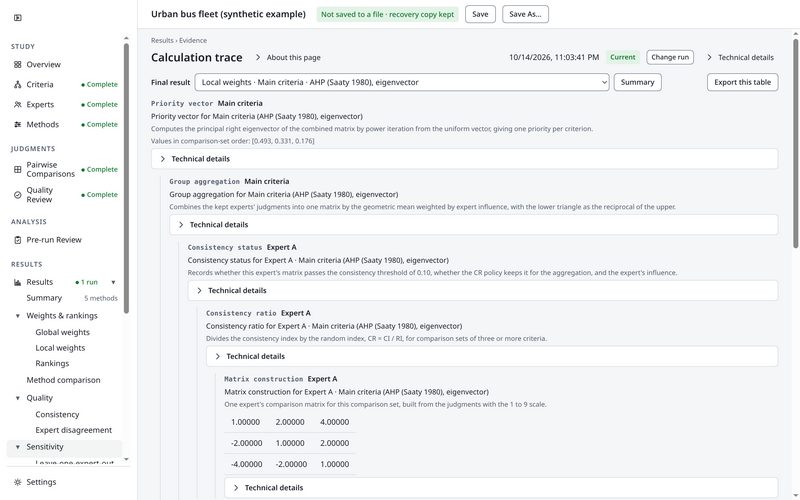Open Results bar chart icon
This screenshot has height=500, width=800.
click(x=18, y=282)
